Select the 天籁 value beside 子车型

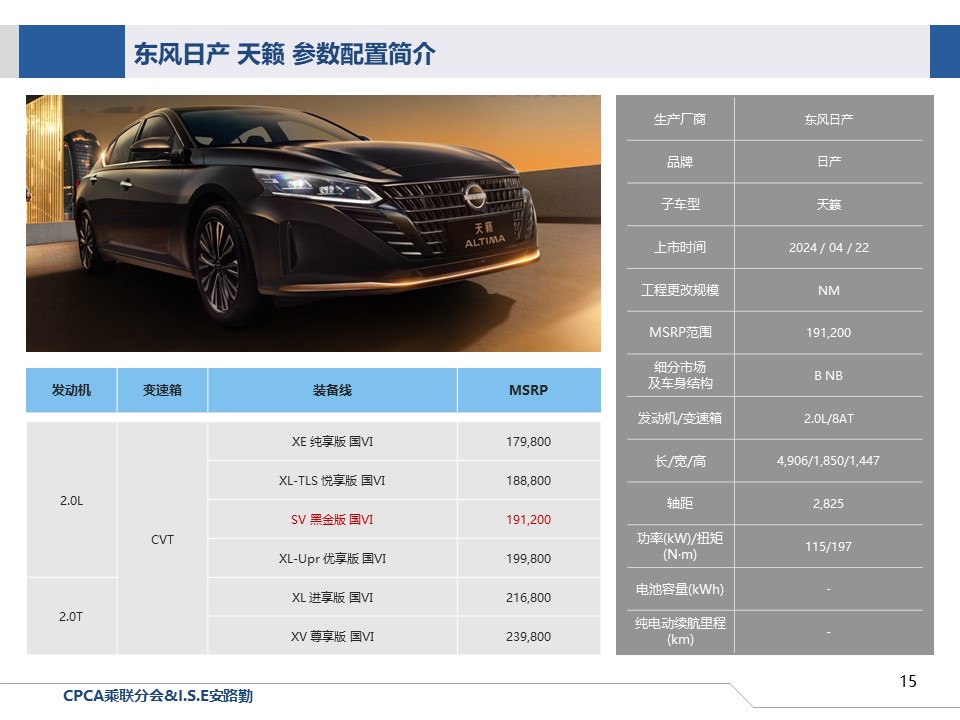coord(828,204)
